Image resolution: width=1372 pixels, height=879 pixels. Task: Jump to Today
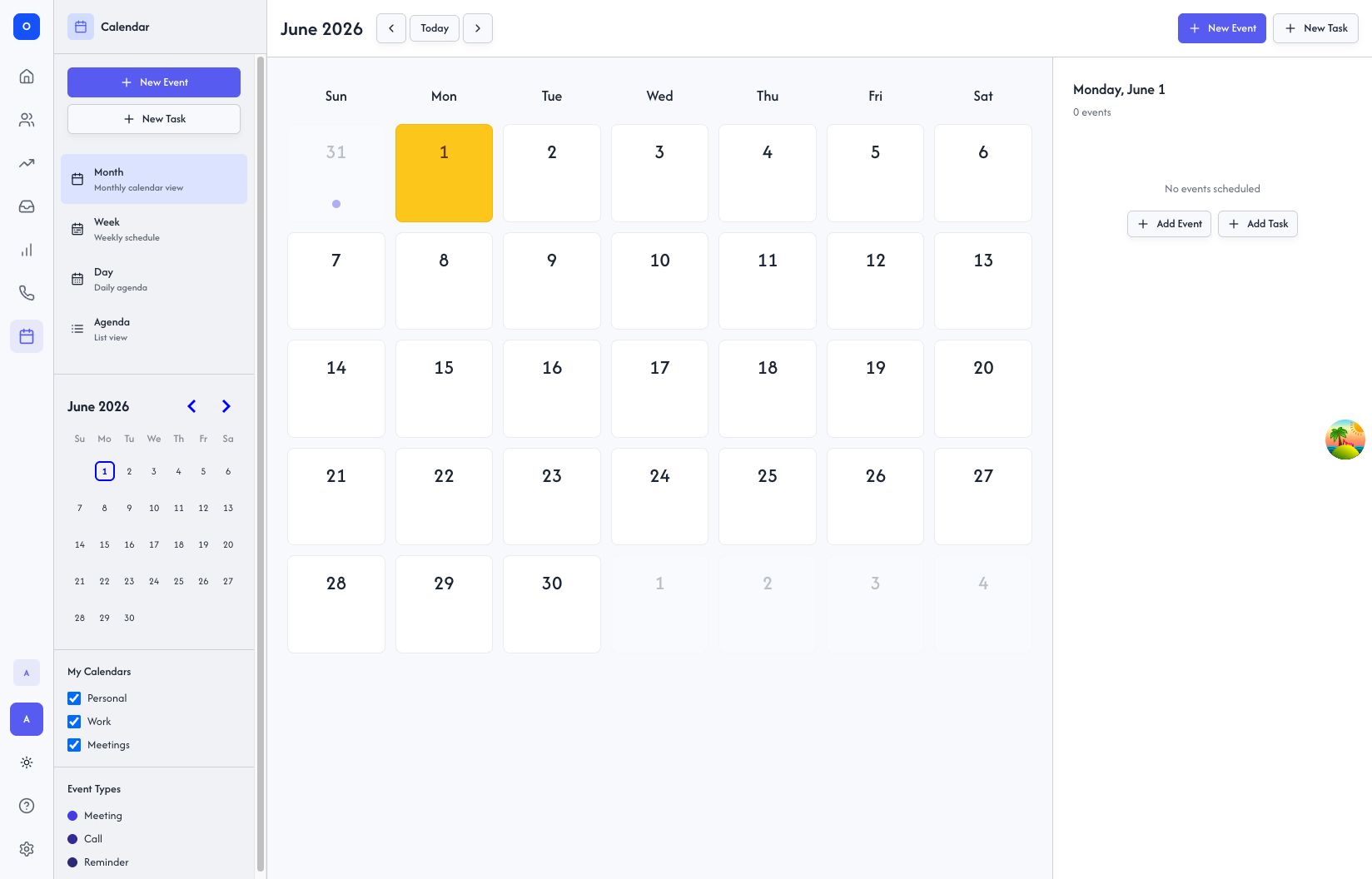435,28
